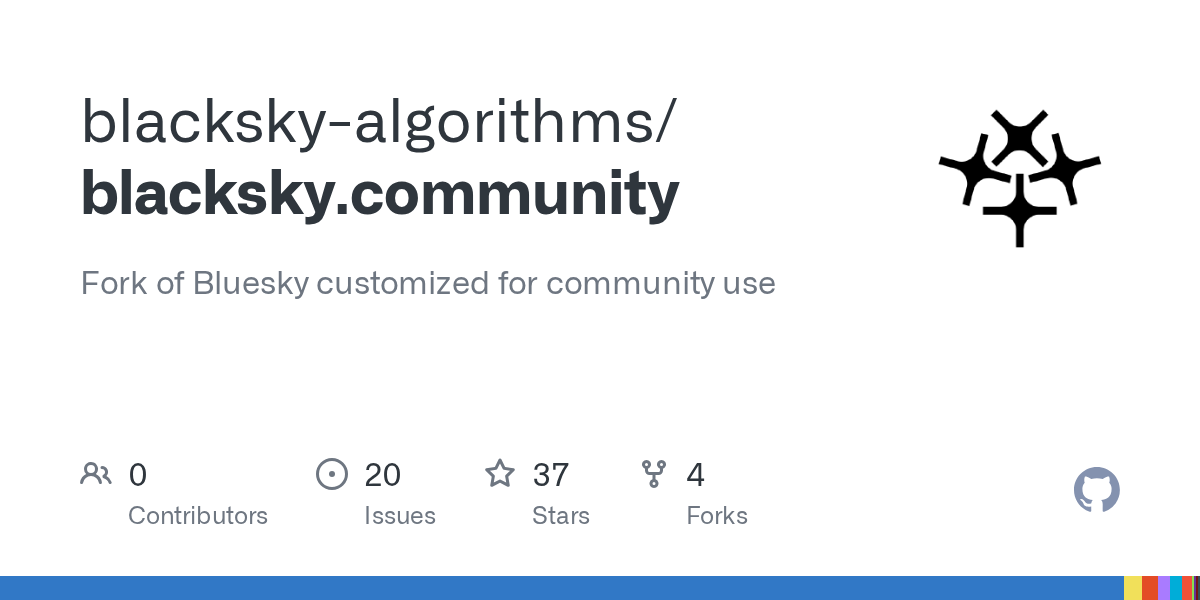Image resolution: width=1200 pixels, height=600 pixels.
Task: Select the Contributors label
Action: point(198,516)
